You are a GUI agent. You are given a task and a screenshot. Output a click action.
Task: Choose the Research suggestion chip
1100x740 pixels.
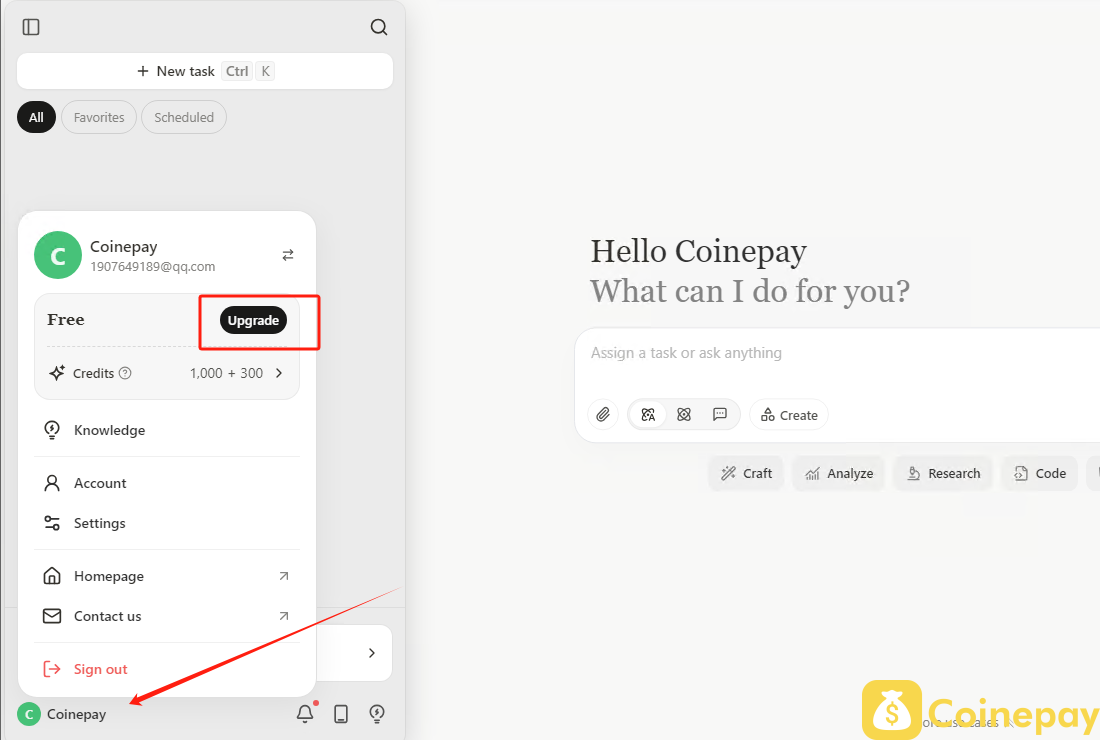(944, 473)
